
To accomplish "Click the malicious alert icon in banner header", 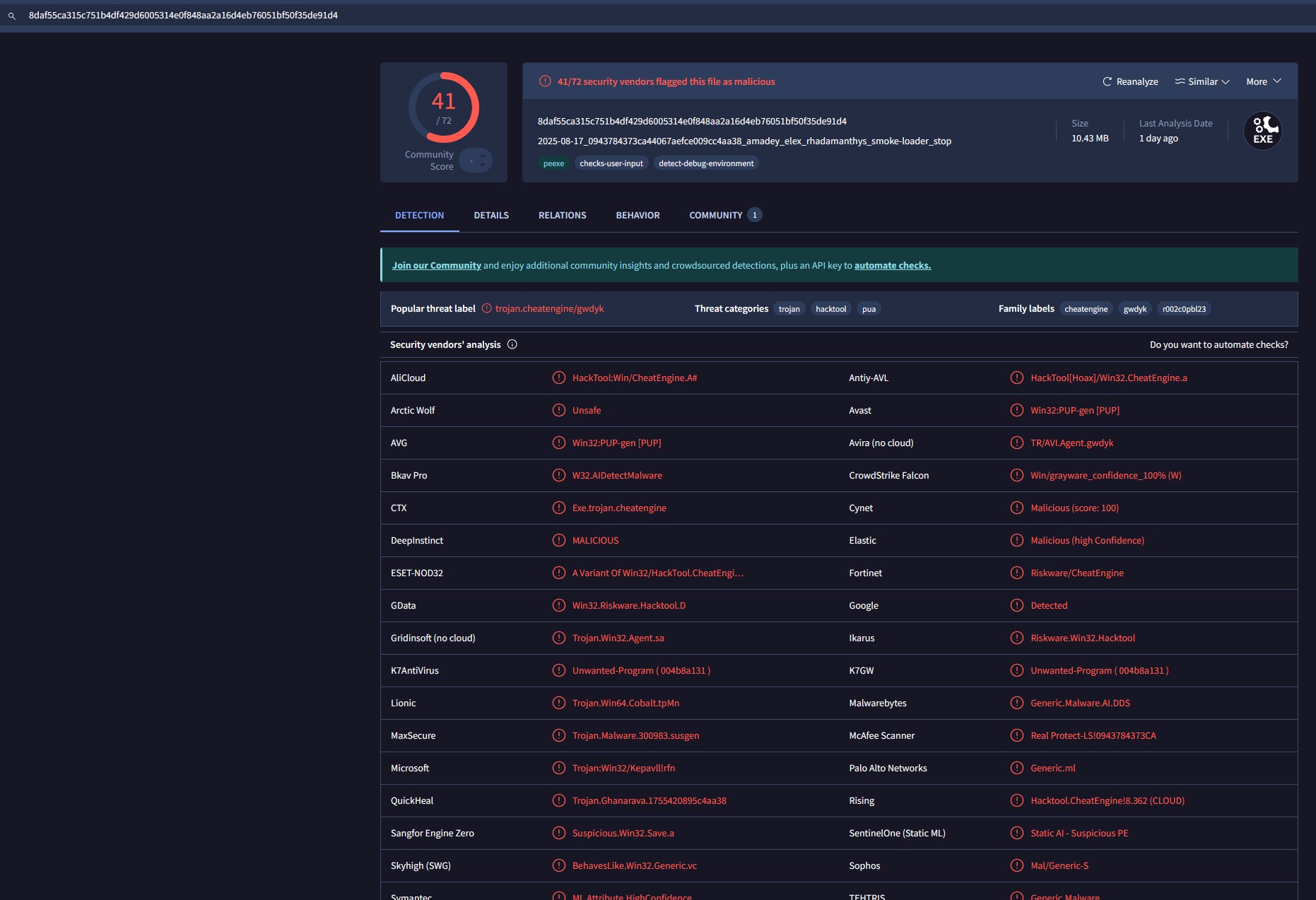I will pyautogui.click(x=545, y=82).
